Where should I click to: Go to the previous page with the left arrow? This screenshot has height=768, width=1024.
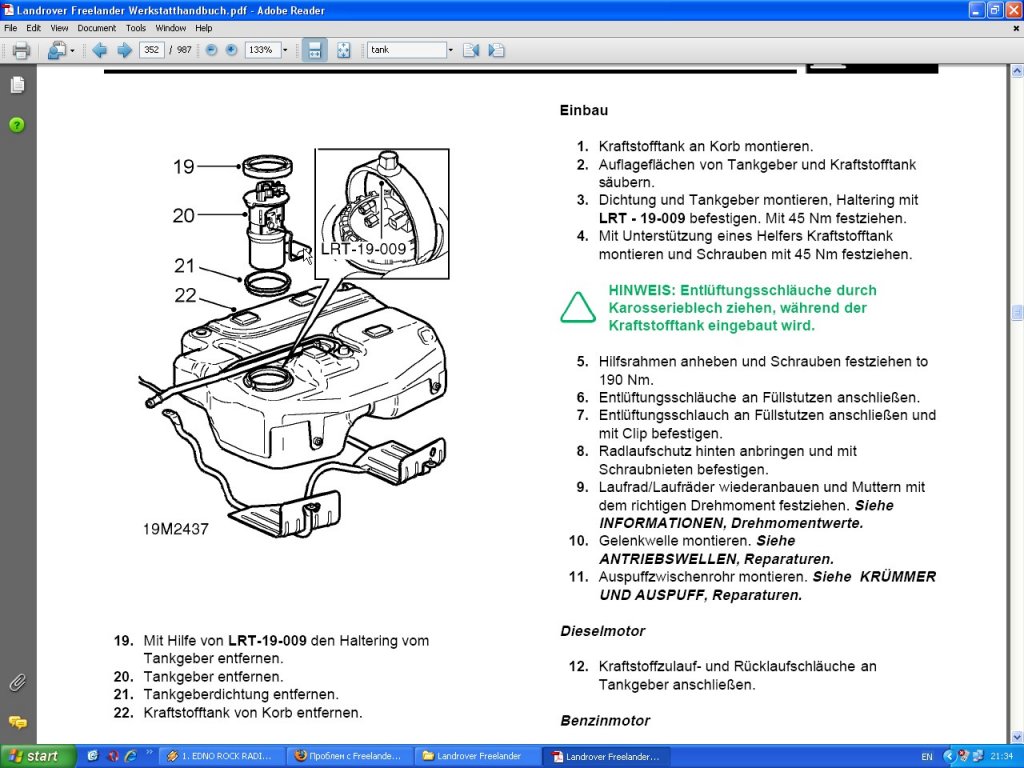pyautogui.click(x=100, y=50)
